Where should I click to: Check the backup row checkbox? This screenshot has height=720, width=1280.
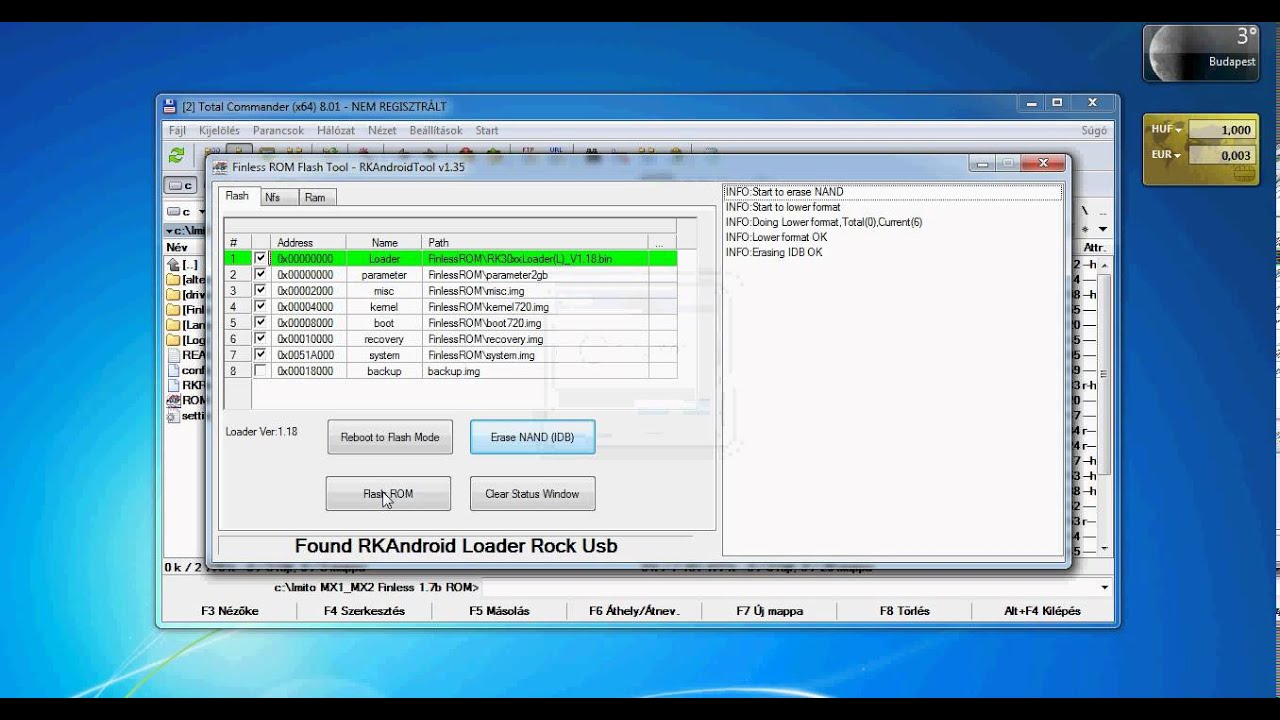click(x=261, y=371)
